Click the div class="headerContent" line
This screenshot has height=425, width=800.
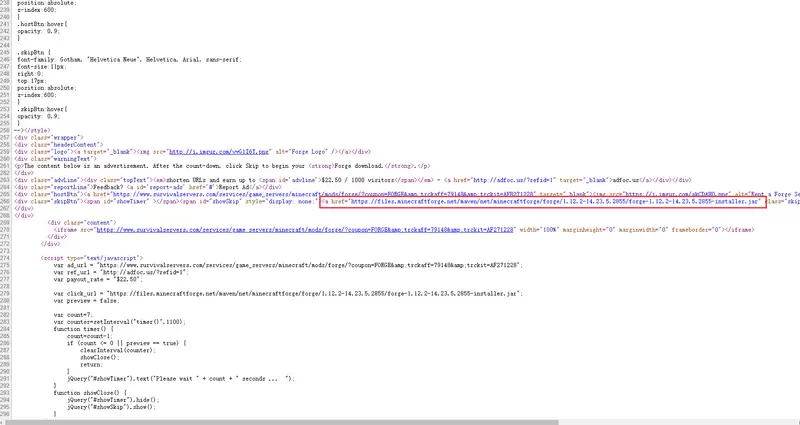click(59, 145)
